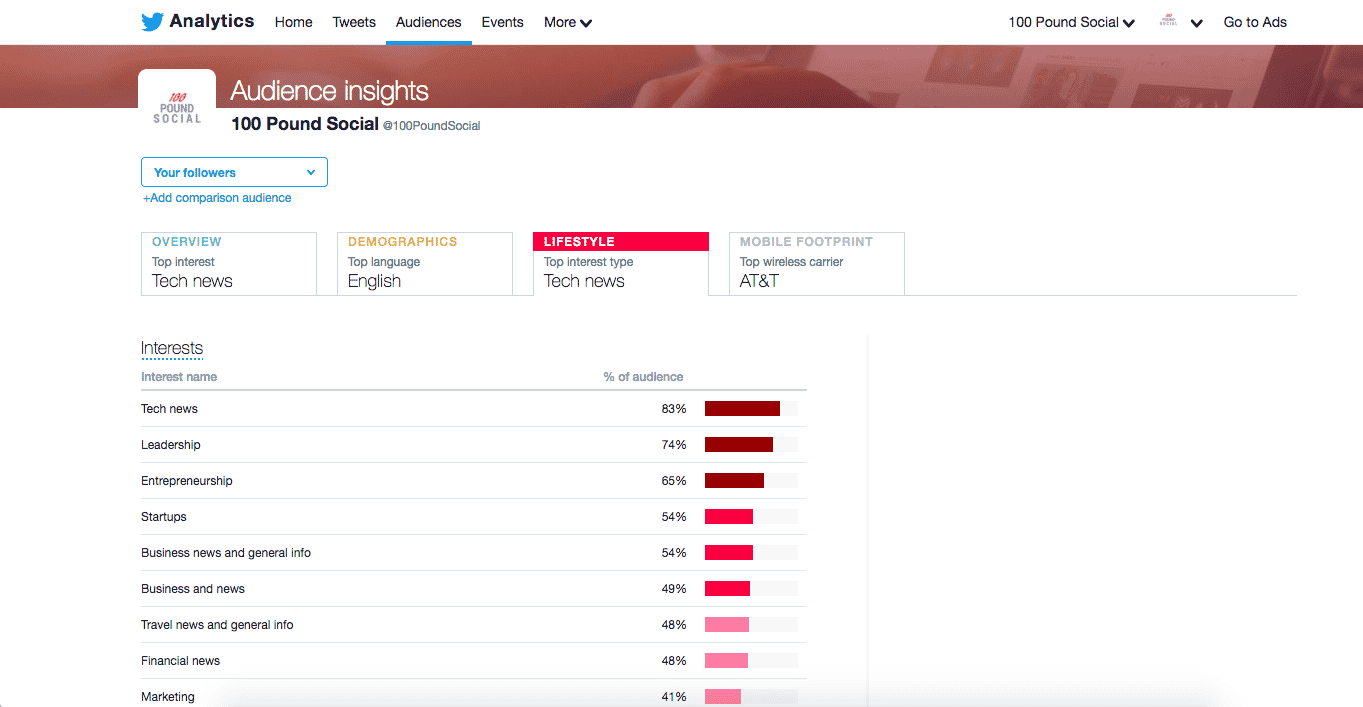
Task: Select the Financial news label
Action: pyautogui.click(x=180, y=661)
